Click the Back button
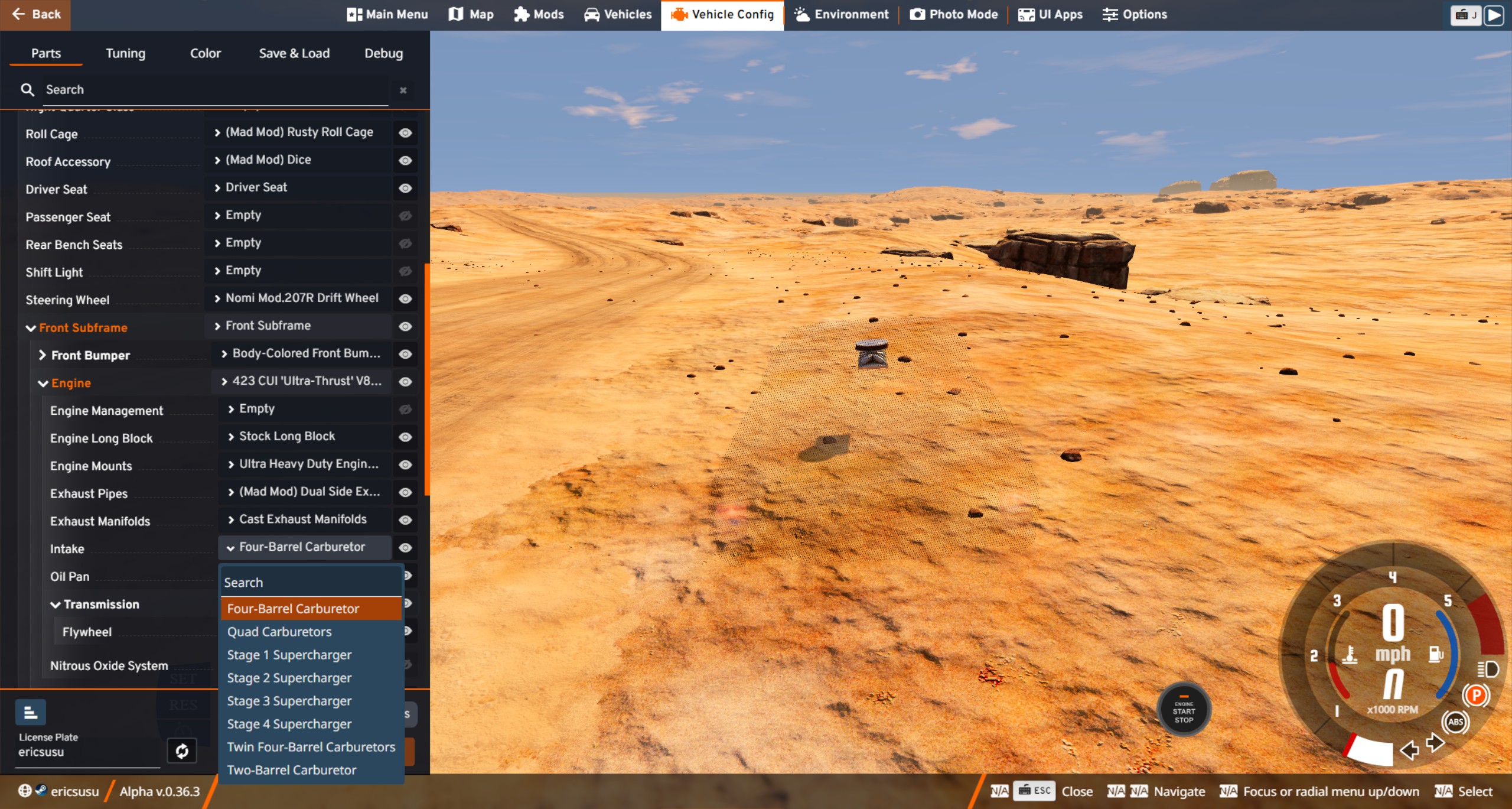Viewport: 1512px width, 809px height. [x=35, y=14]
